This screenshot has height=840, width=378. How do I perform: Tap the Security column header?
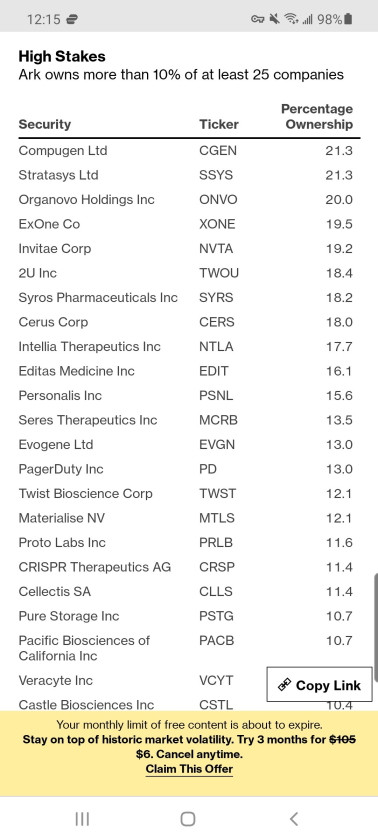click(x=44, y=124)
